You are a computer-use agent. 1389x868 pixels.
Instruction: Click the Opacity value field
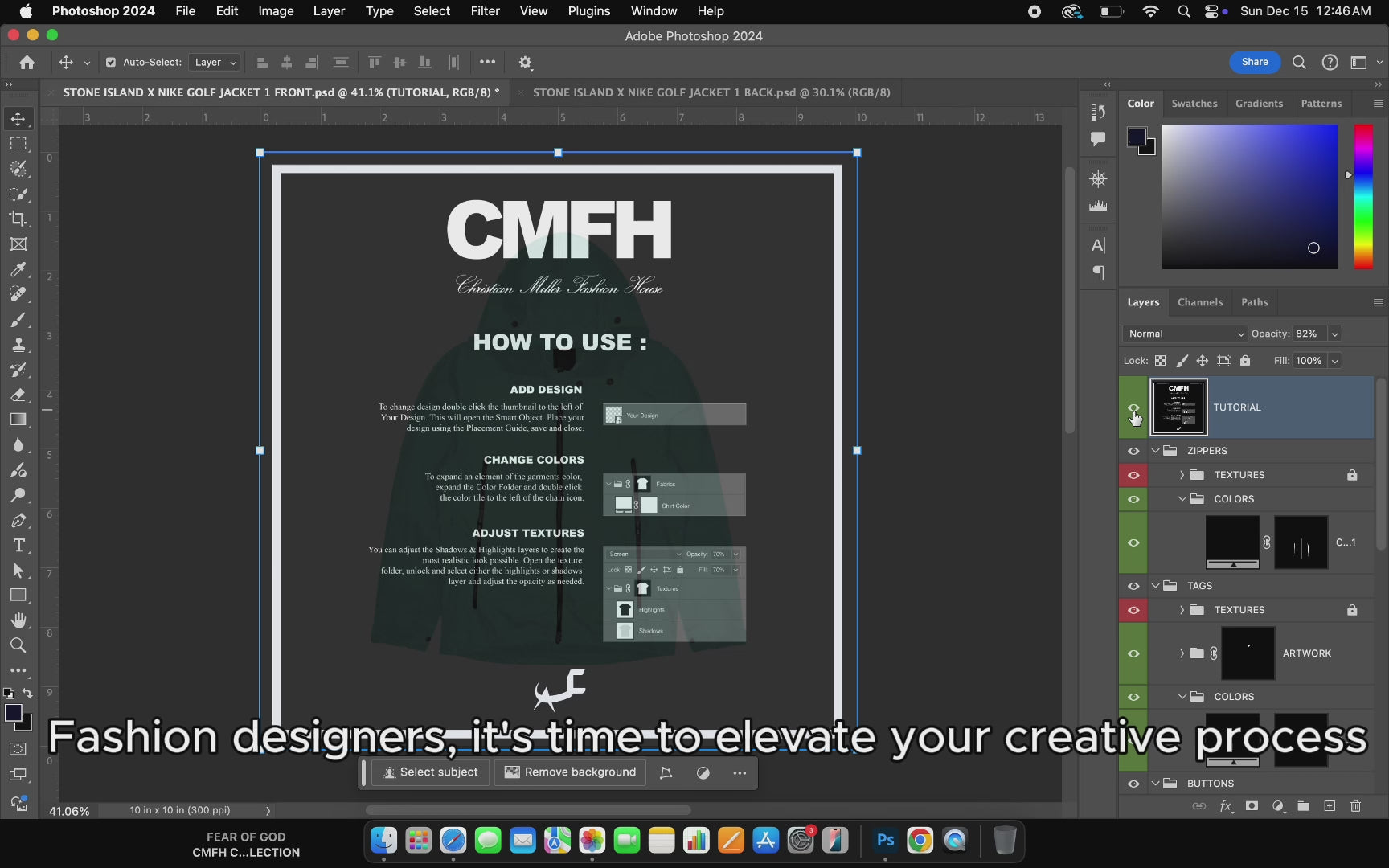[x=1309, y=334]
